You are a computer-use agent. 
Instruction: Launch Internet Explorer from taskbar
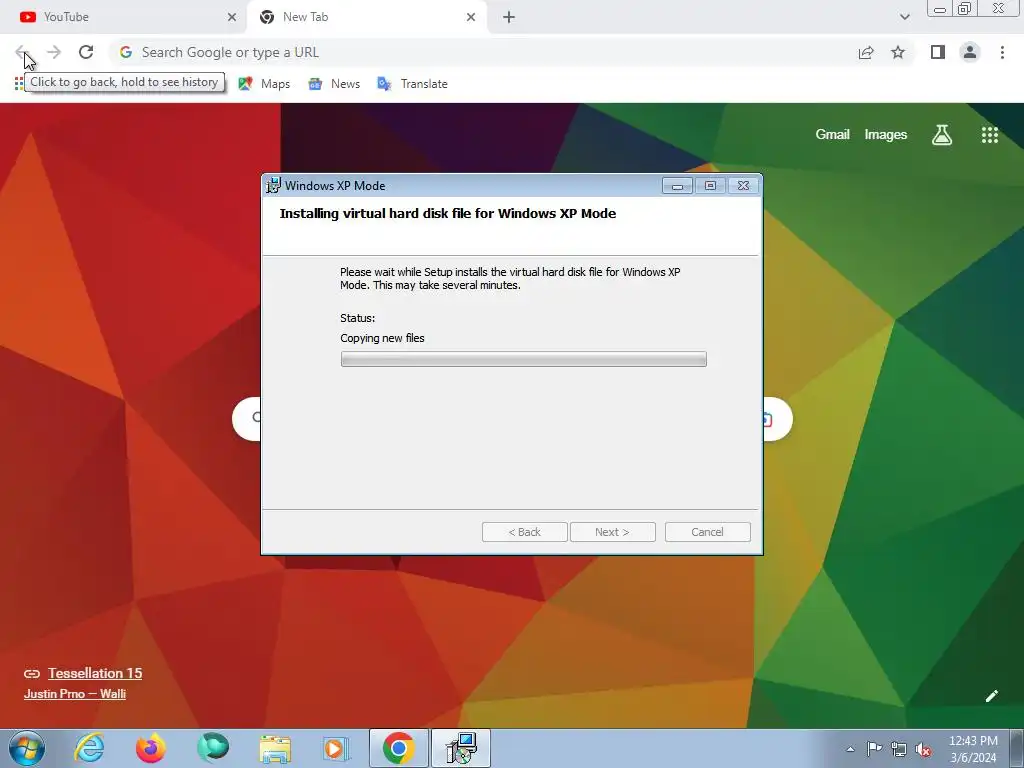pyautogui.click(x=89, y=748)
